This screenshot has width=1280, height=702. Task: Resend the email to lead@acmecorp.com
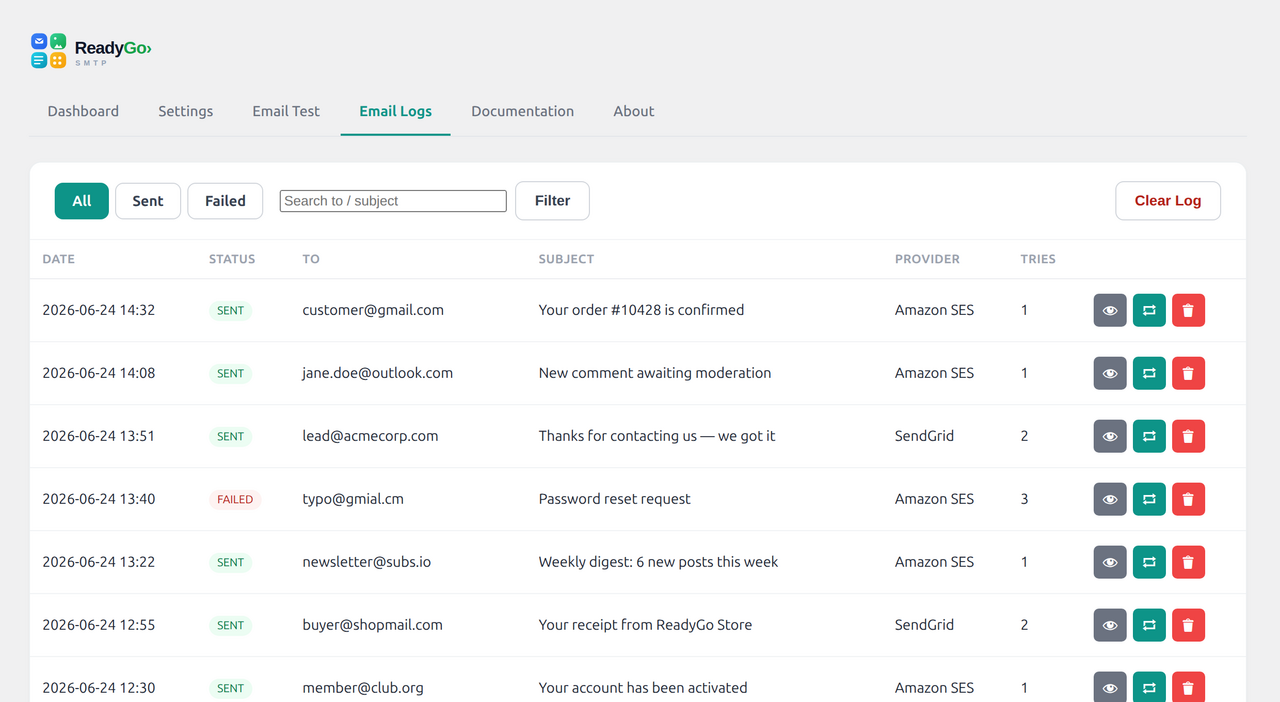[1149, 436]
